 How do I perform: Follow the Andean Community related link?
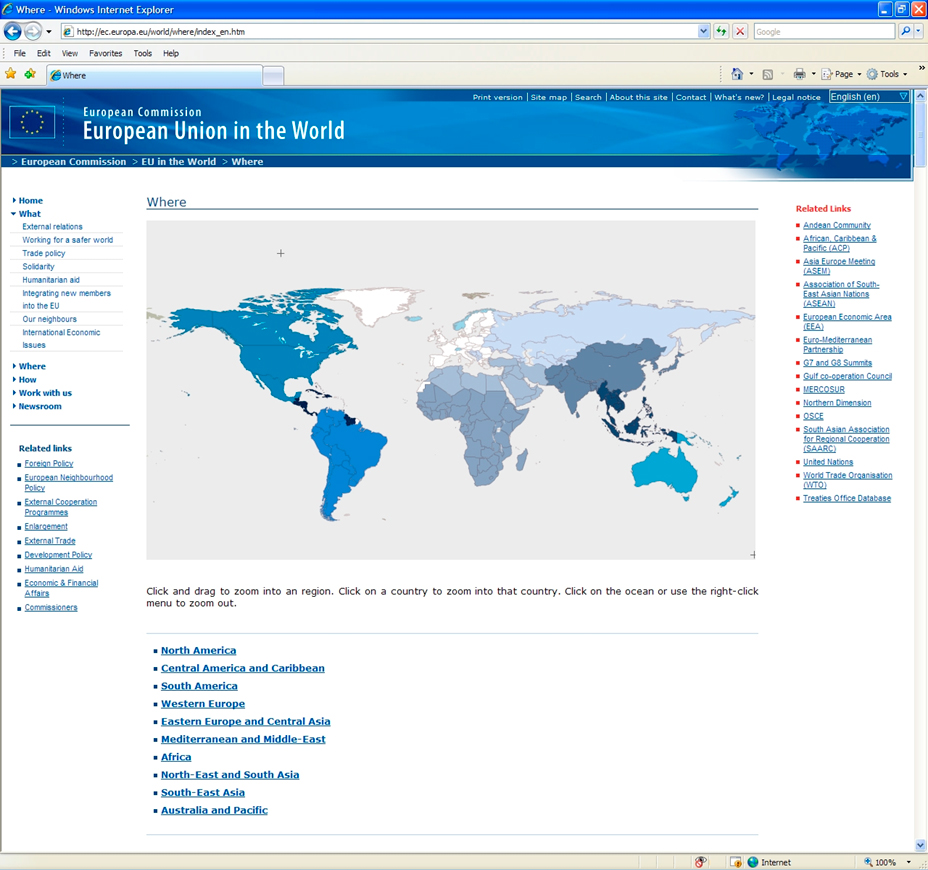(836, 226)
